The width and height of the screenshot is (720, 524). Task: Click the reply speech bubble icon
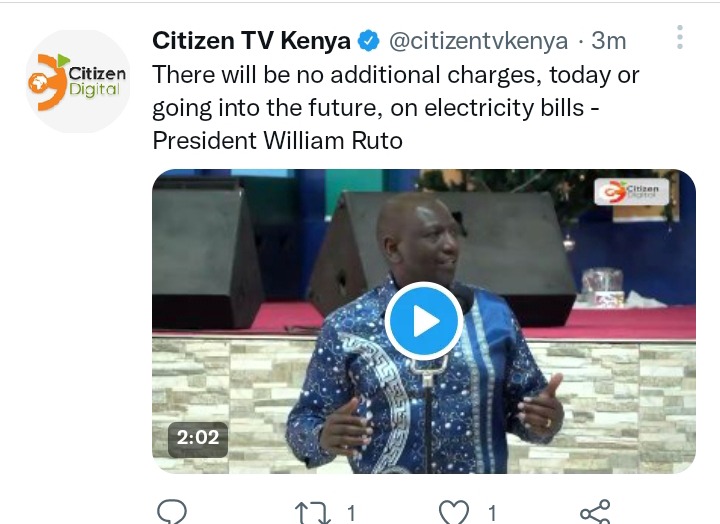[x=172, y=512]
